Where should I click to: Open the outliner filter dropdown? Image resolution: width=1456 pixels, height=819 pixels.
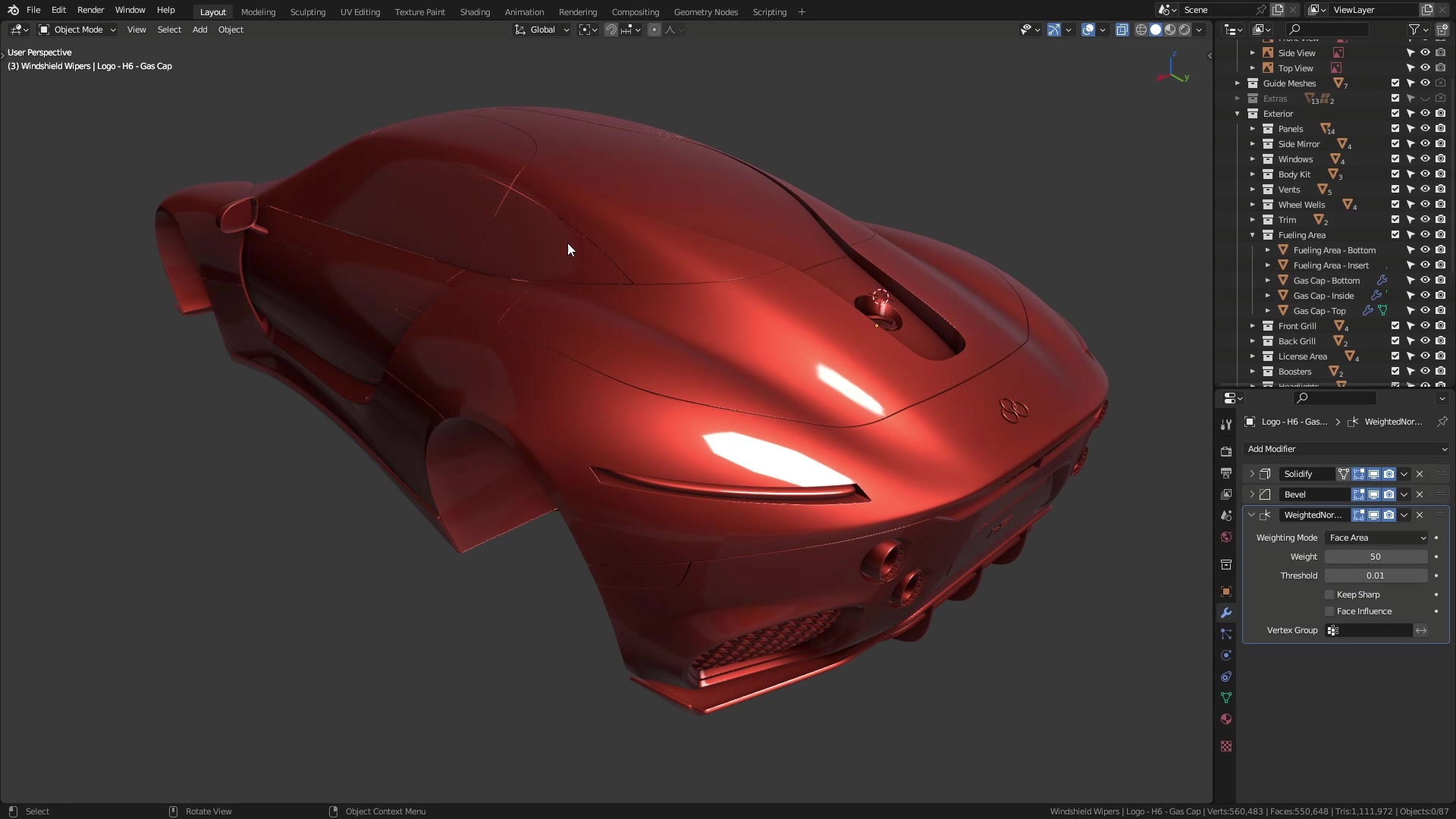pos(1419,30)
